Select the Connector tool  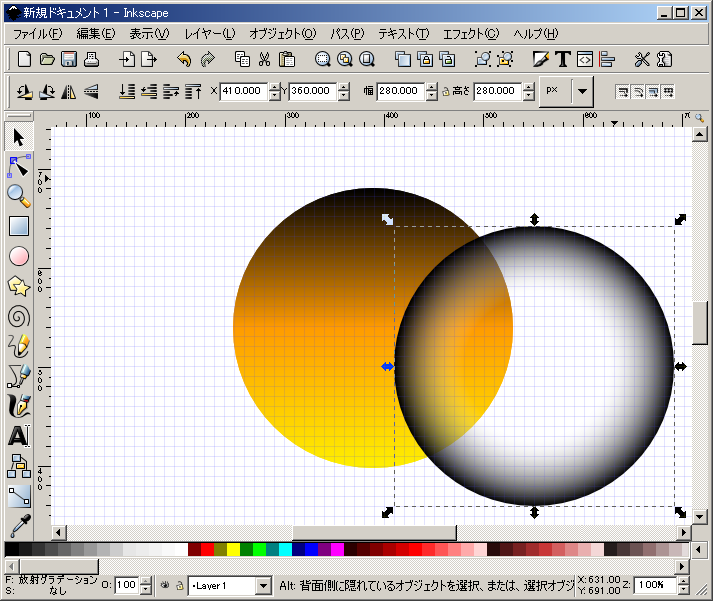tap(19, 466)
